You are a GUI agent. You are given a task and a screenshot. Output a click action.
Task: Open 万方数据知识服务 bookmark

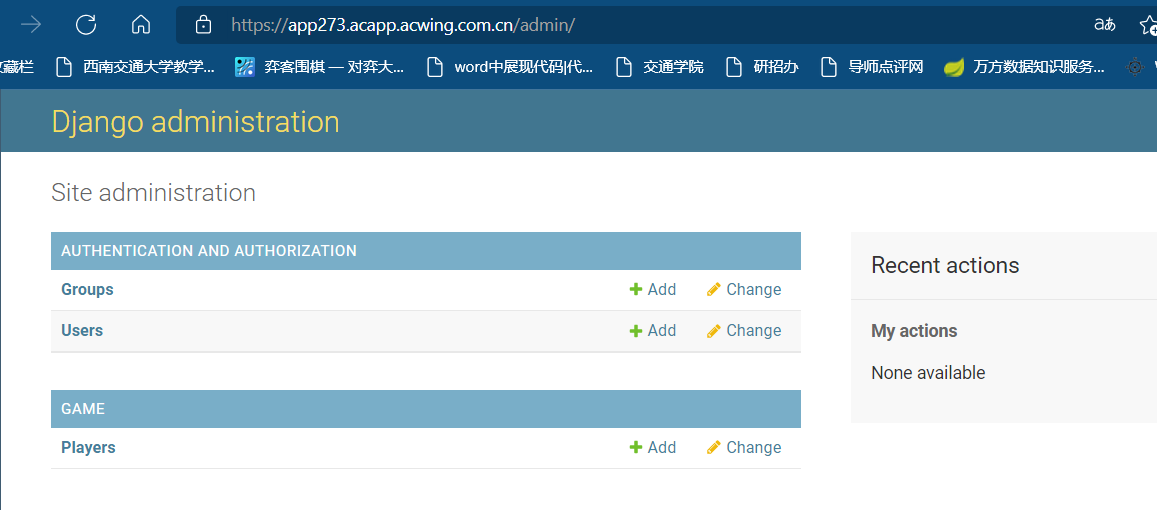(x=1025, y=67)
